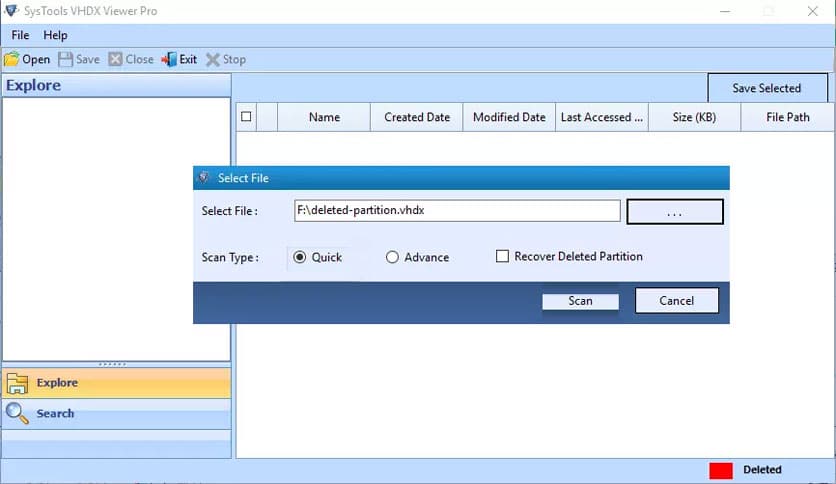
Task: Close the SysTools VHDX Viewer window
Action: click(x=813, y=11)
